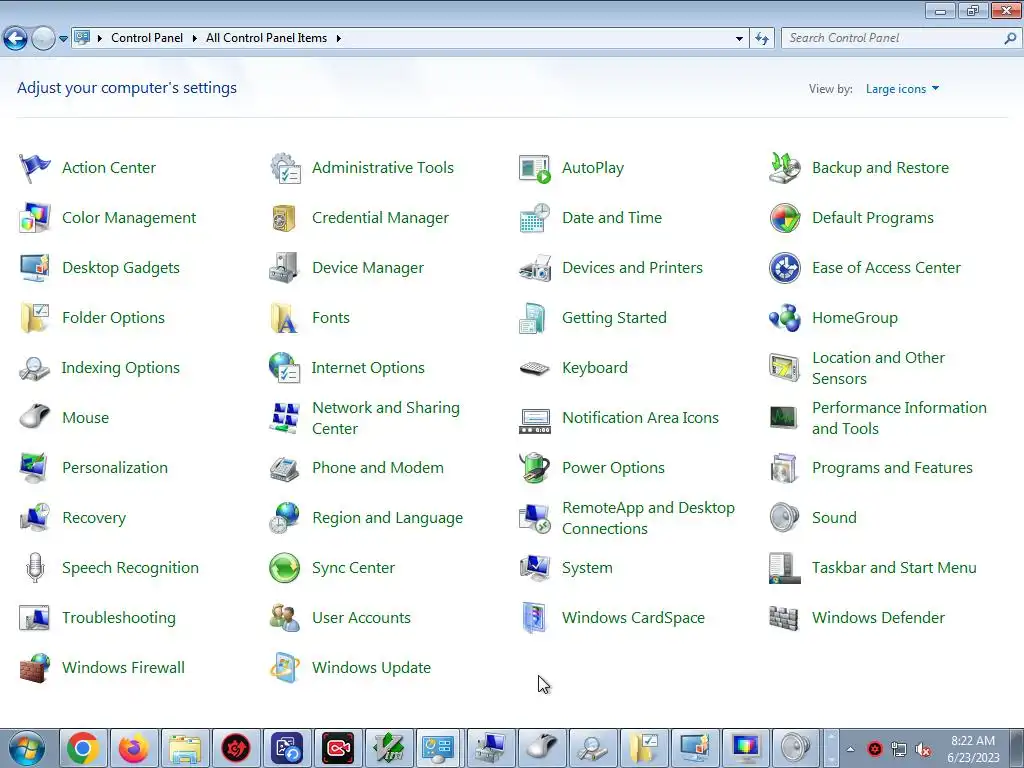Expand the arrow after Control Panel breadcrumb
The width and height of the screenshot is (1024, 768).
[x=195, y=39]
